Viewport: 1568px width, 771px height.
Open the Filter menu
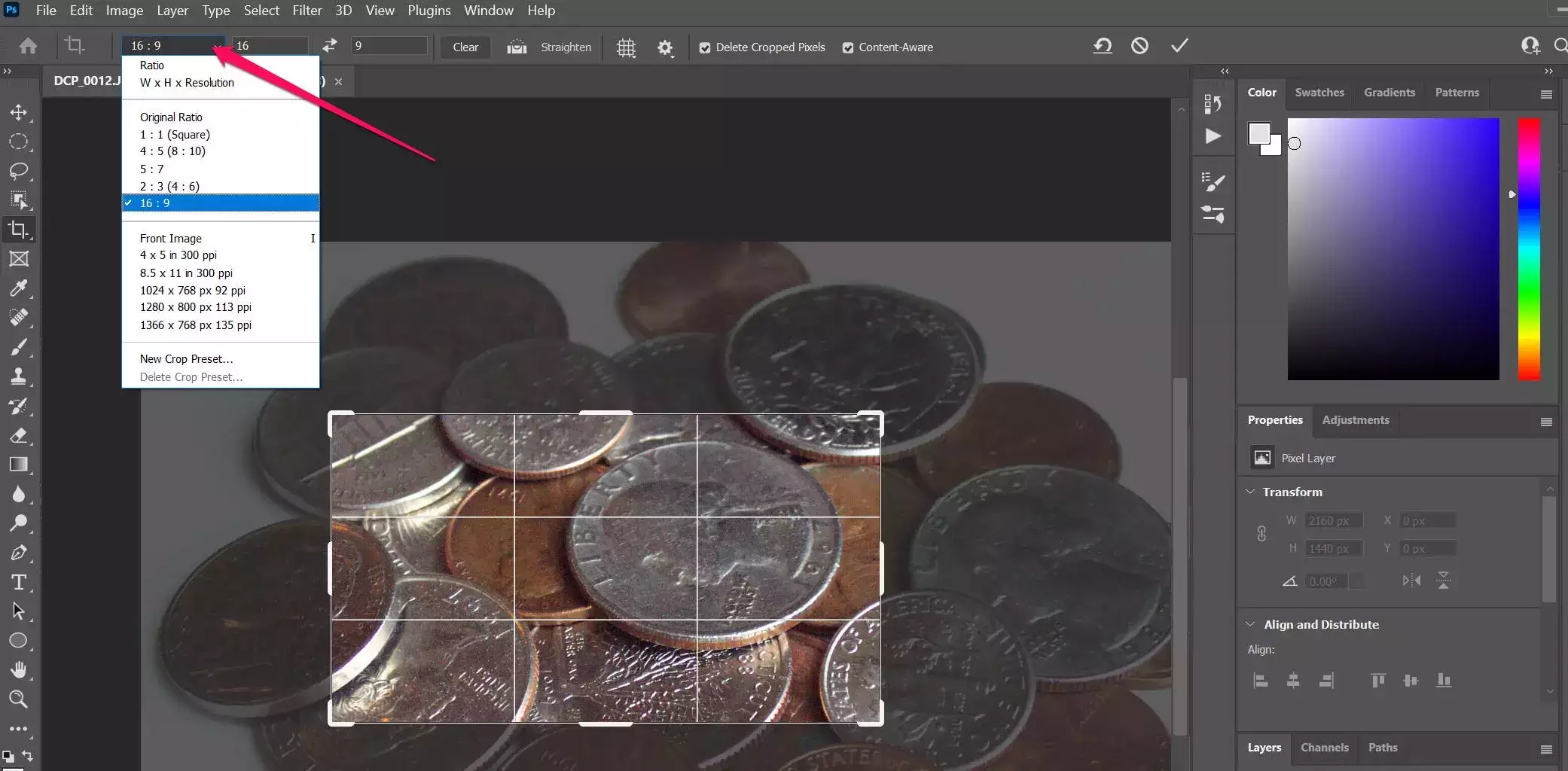(x=307, y=11)
